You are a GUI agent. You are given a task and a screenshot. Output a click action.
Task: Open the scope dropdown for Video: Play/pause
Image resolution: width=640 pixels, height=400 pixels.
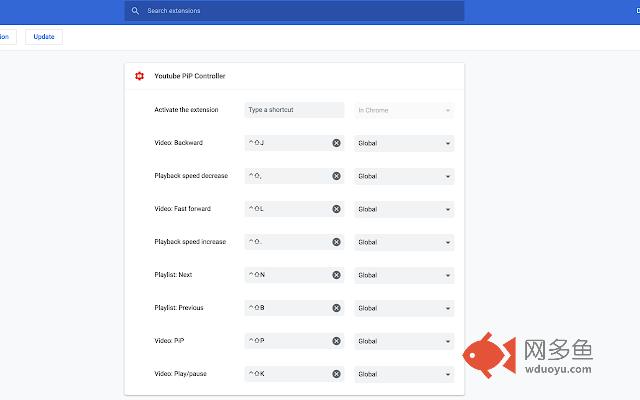404,374
